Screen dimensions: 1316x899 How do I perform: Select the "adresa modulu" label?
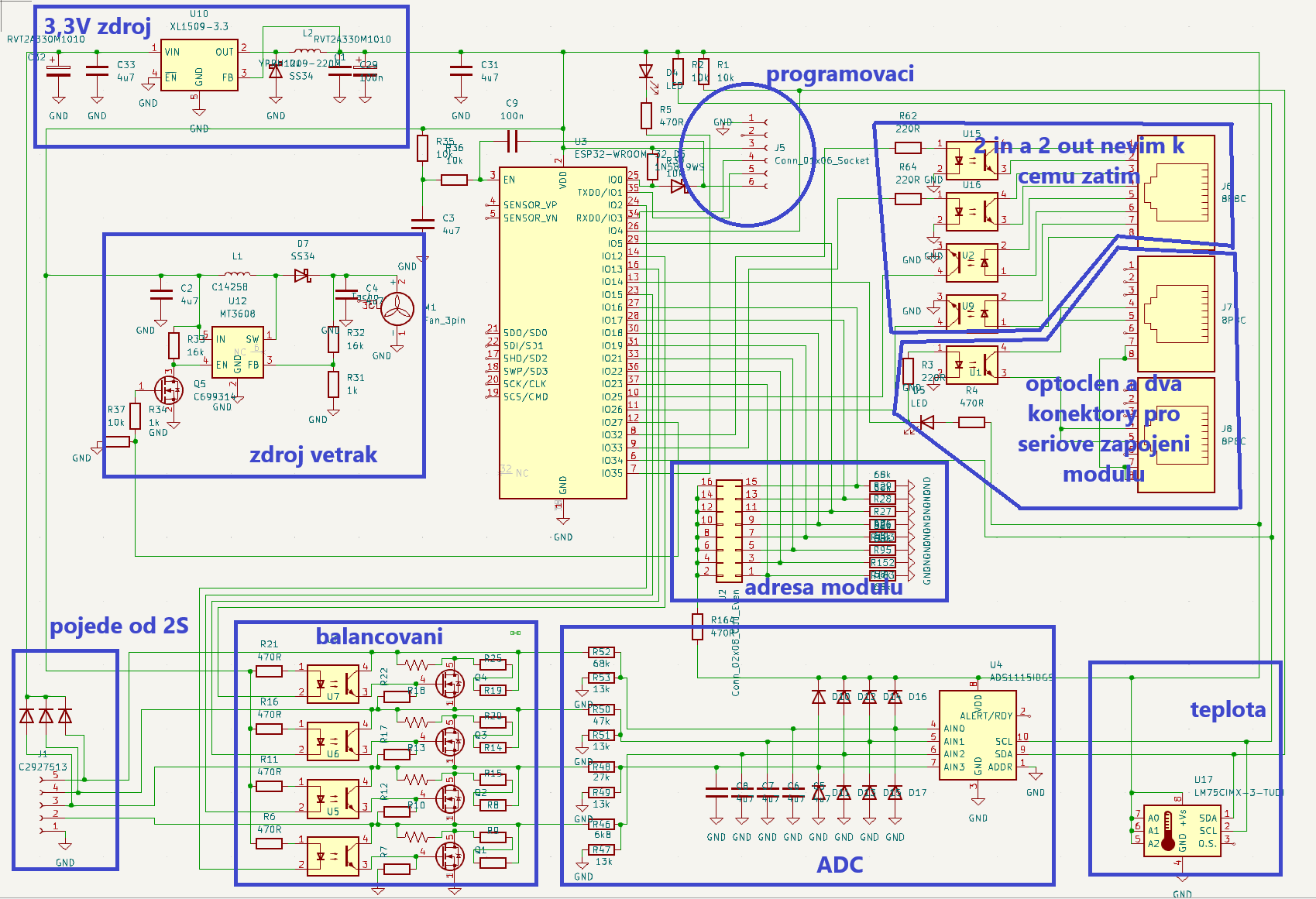823,587
